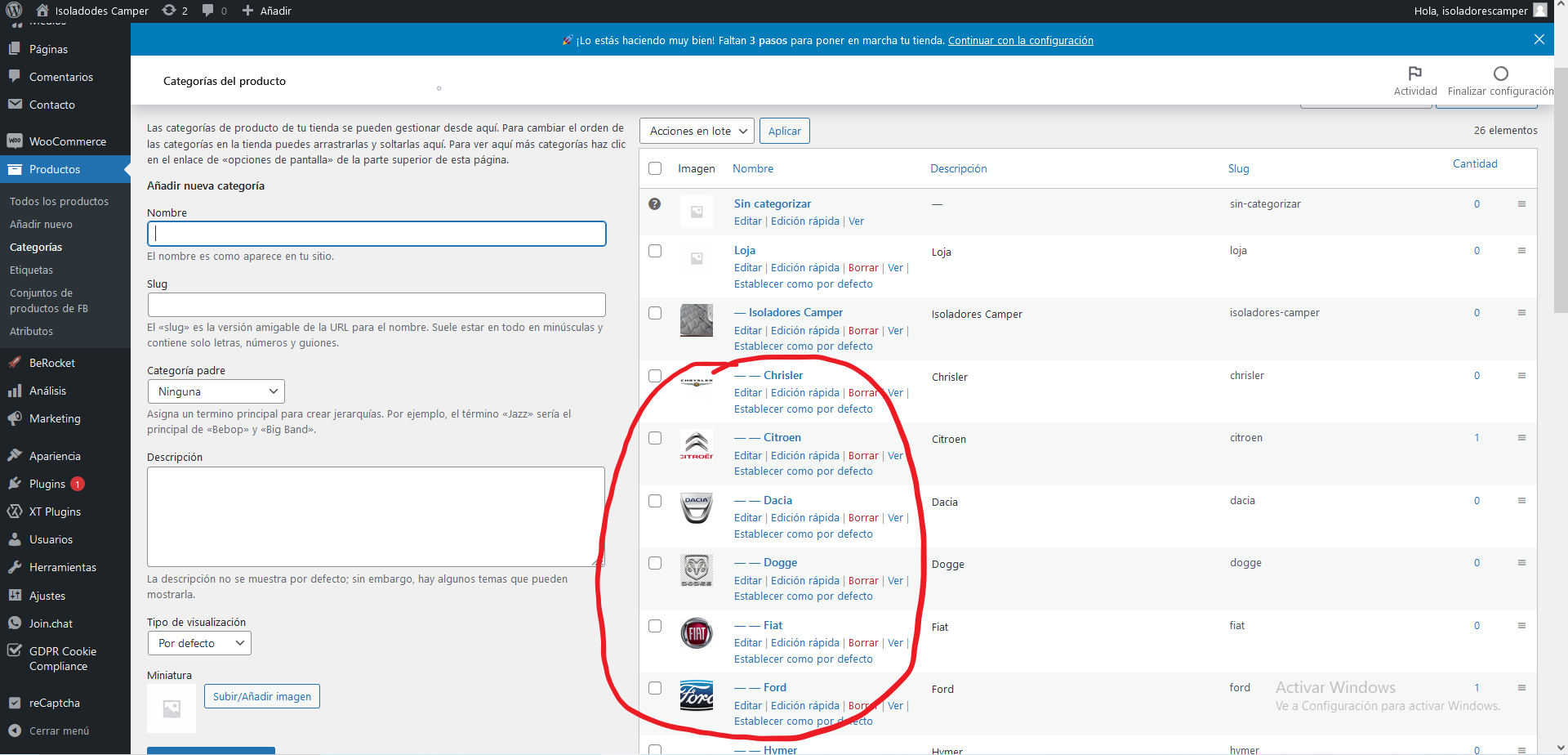Image resolution: width=1568 pixels, height=755 pixels.
Task: Open the comments bubble in admin bar
Action: pos(214,11)
